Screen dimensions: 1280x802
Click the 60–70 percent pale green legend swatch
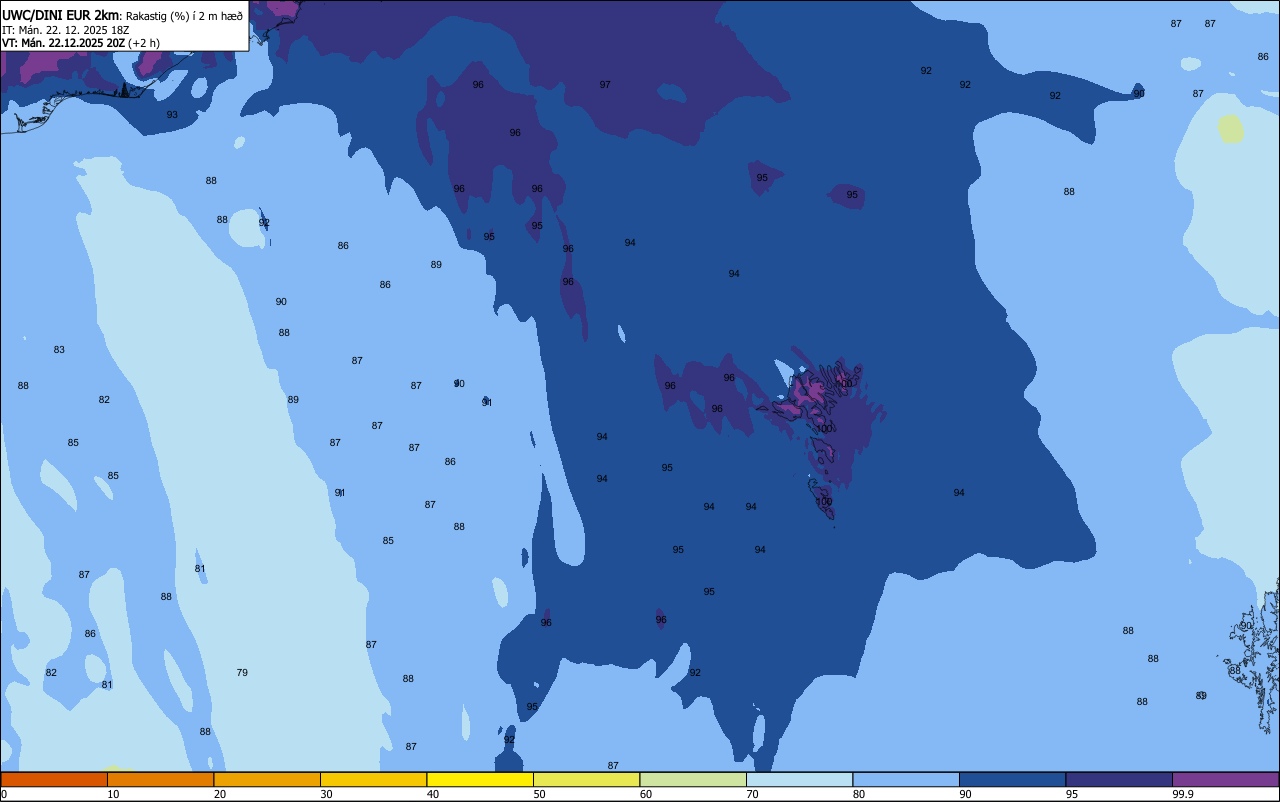pyautogui.click(x=693, y=779)
